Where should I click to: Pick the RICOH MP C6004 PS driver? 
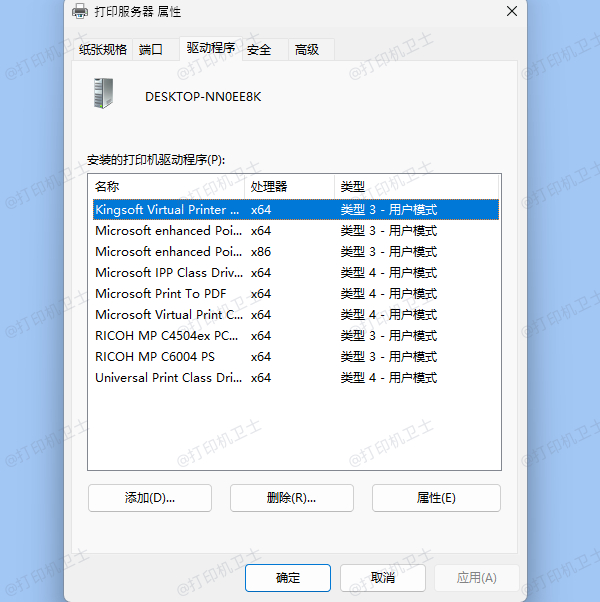[x=155, y=357]
